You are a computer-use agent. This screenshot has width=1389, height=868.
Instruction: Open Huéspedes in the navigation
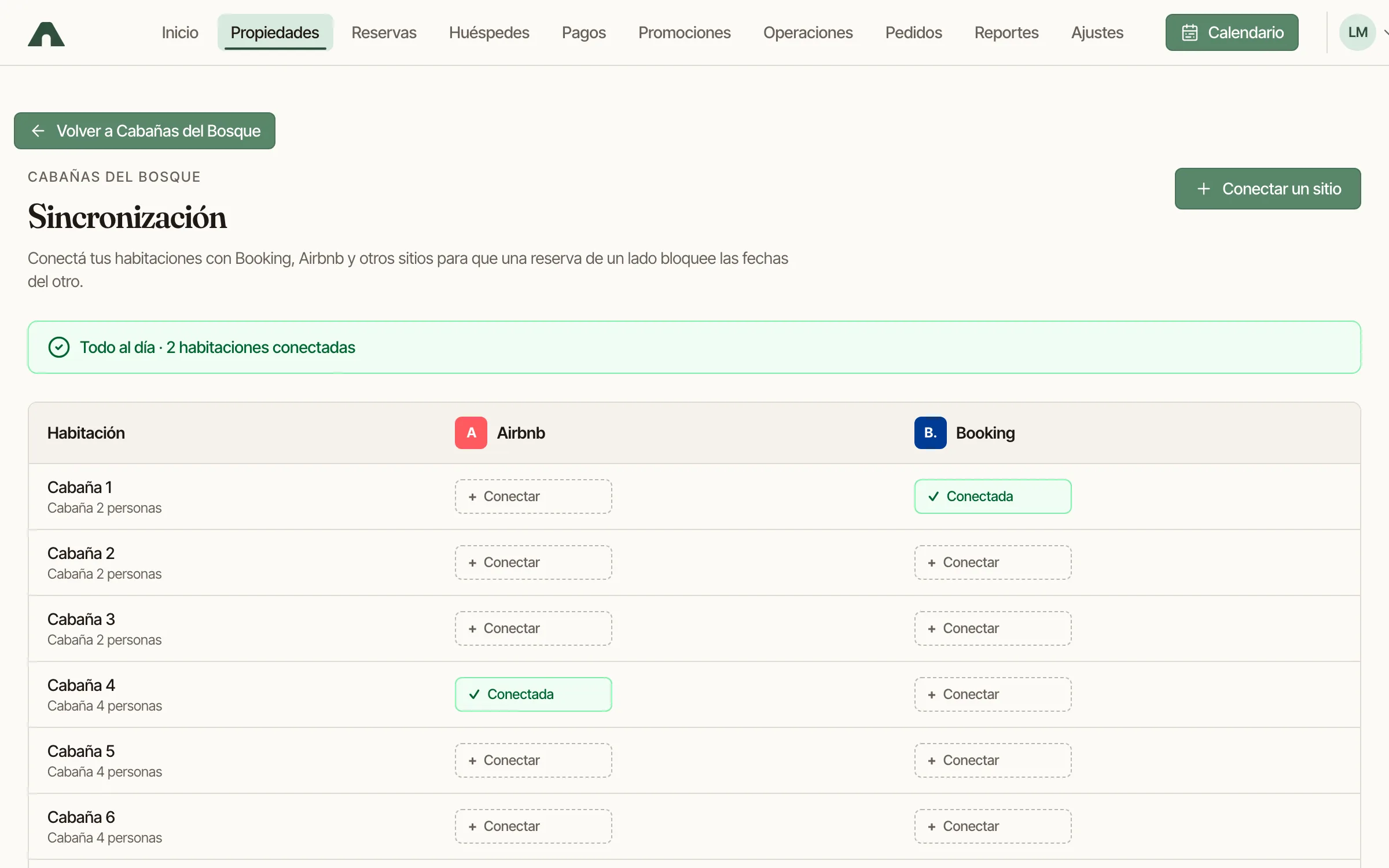(489, 32)
